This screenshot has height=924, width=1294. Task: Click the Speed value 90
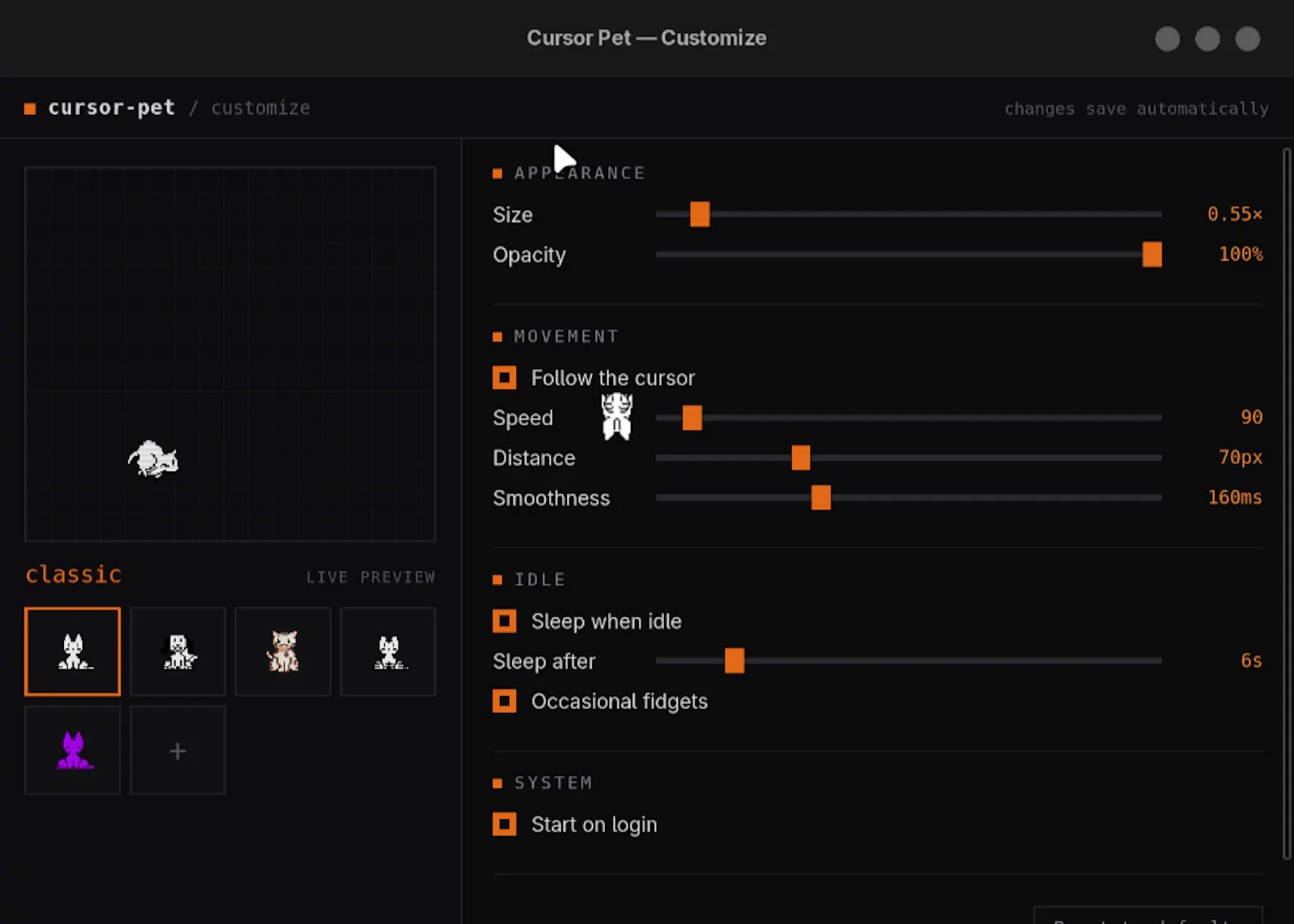click(x=1251, y=417)
